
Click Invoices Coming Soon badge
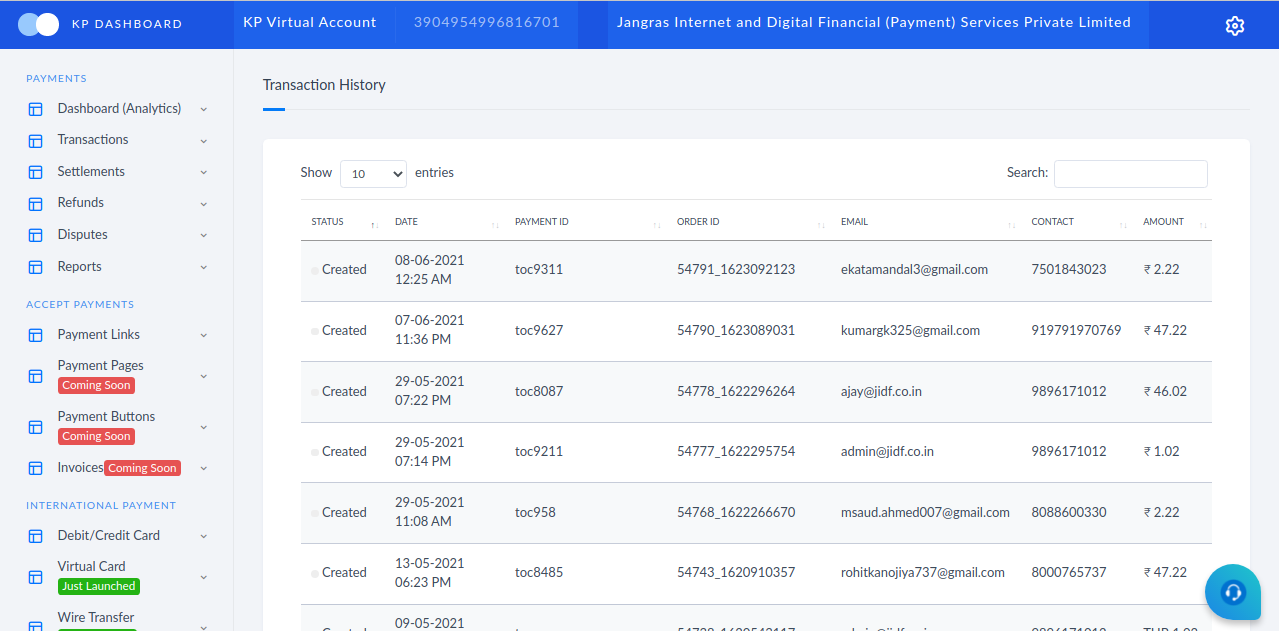tap(142, 468)
